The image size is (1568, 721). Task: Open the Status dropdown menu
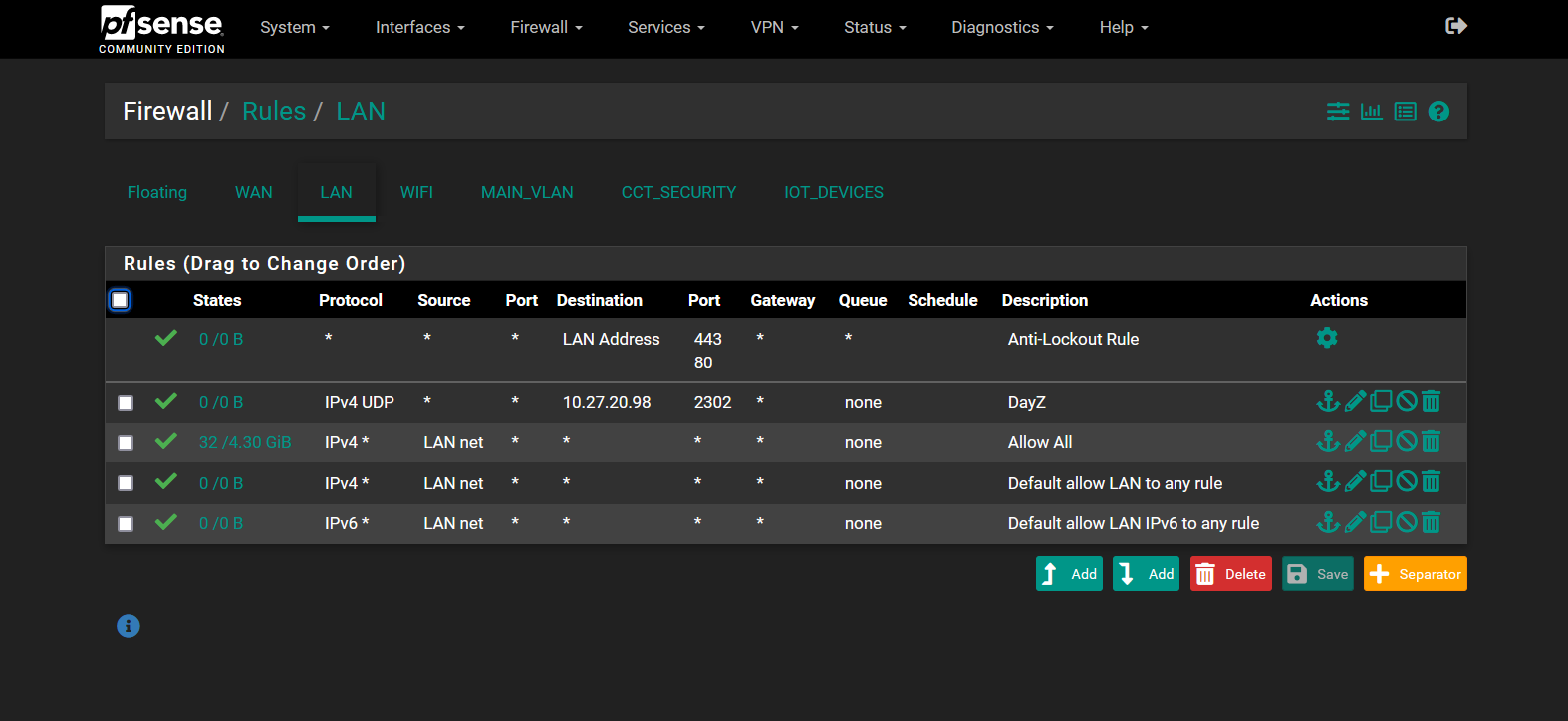876,28
